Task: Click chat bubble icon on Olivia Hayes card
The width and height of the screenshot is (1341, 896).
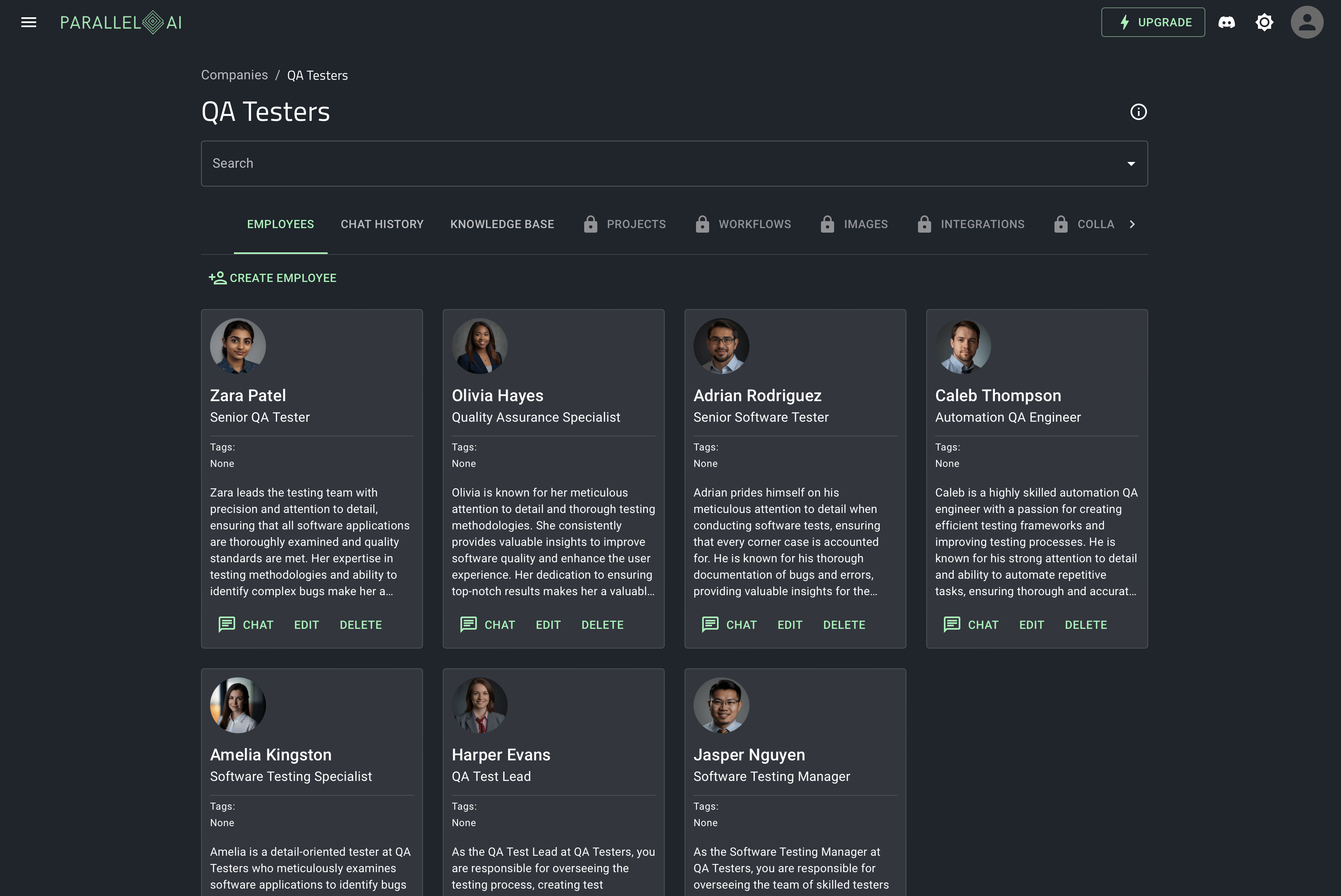Action: pyautogui.click(x=469, y=624)
